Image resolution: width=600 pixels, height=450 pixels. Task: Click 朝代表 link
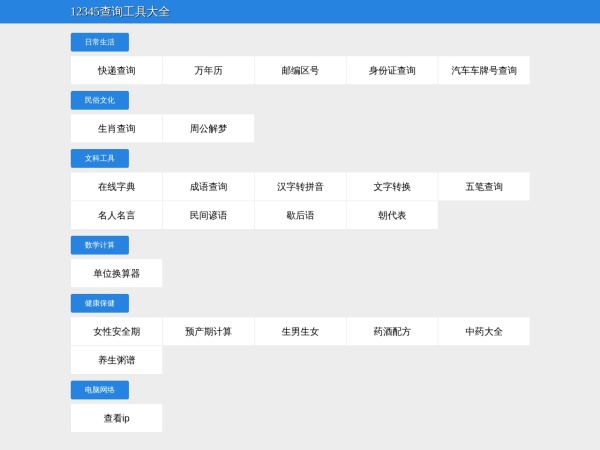(392, 215)
